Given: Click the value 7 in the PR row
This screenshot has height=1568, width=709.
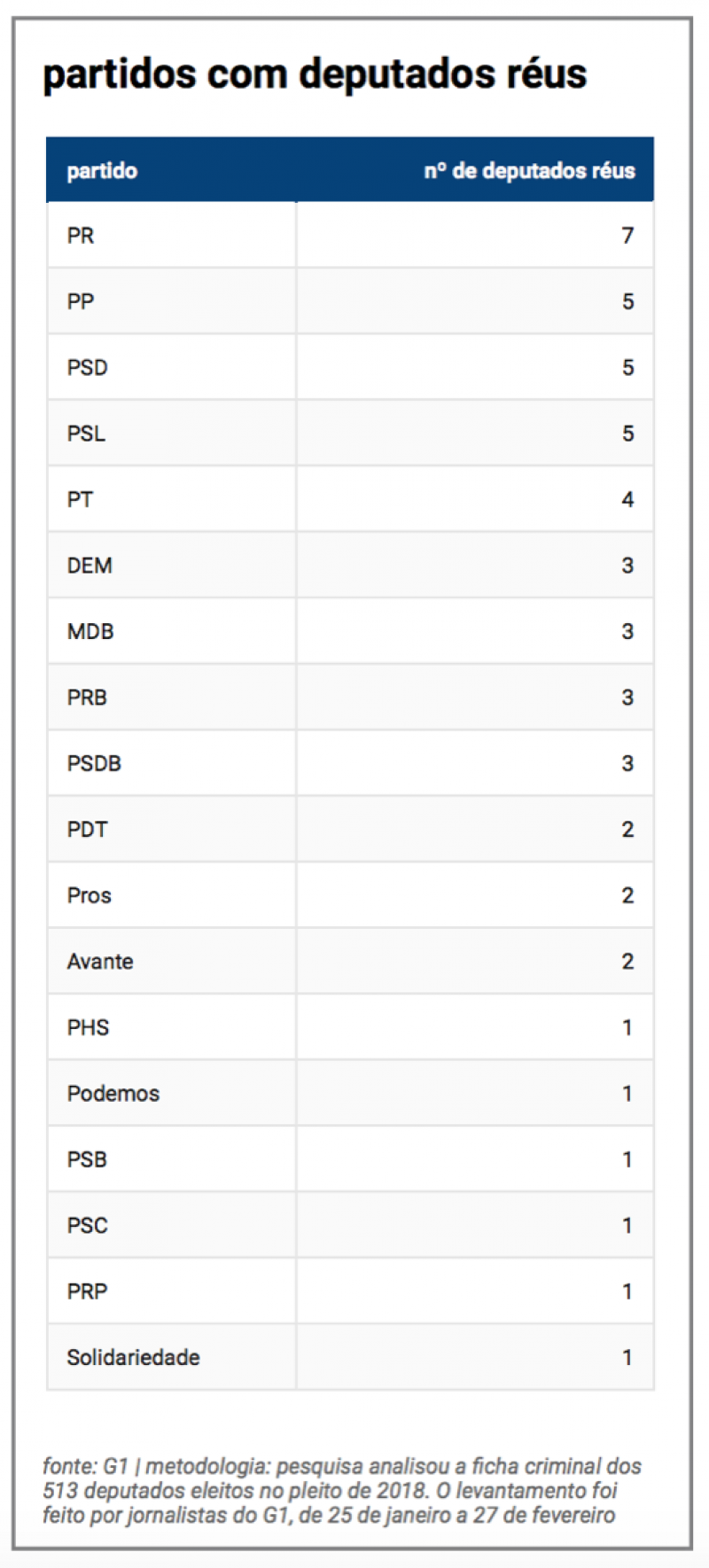Looking at the screenshot, I should click(x=627, y=236).
